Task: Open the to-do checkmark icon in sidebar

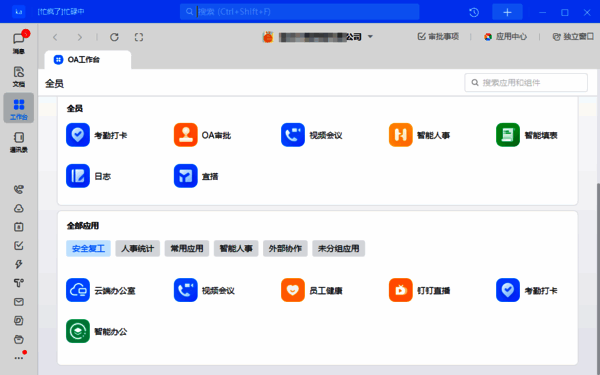Action: [18, 246]
